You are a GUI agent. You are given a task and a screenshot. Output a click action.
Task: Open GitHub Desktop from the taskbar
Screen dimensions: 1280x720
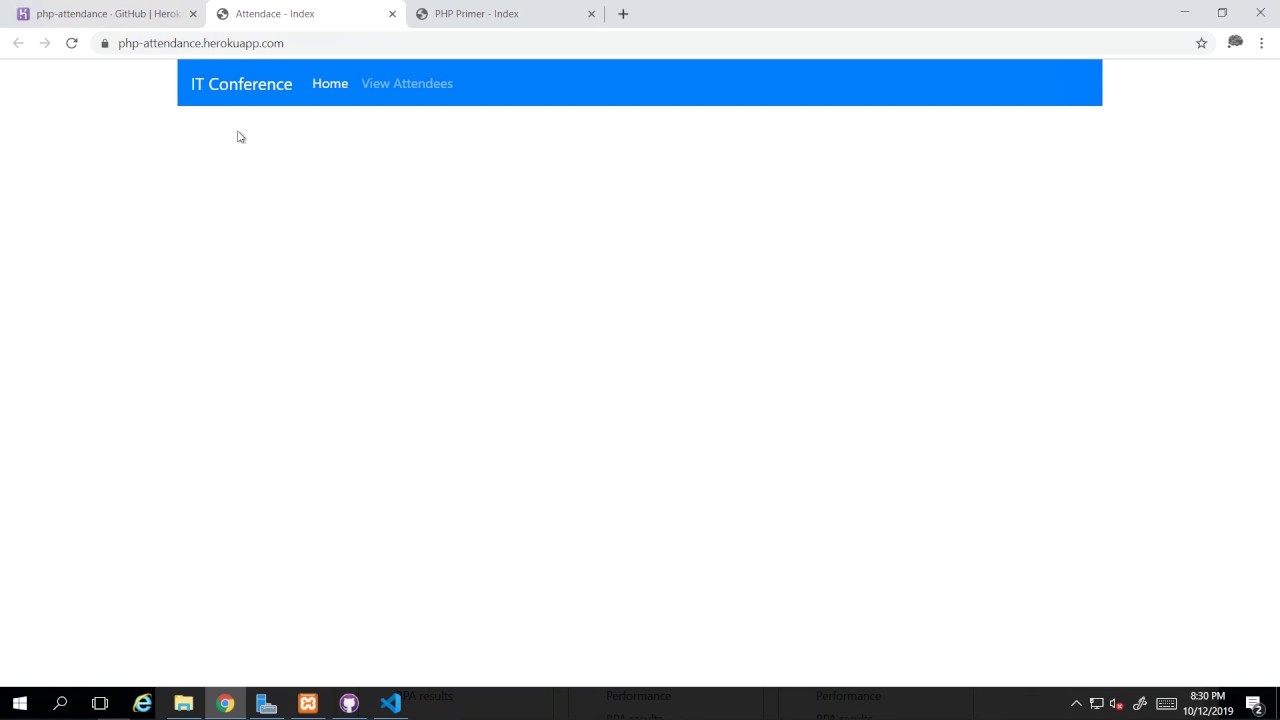point(349,704)
